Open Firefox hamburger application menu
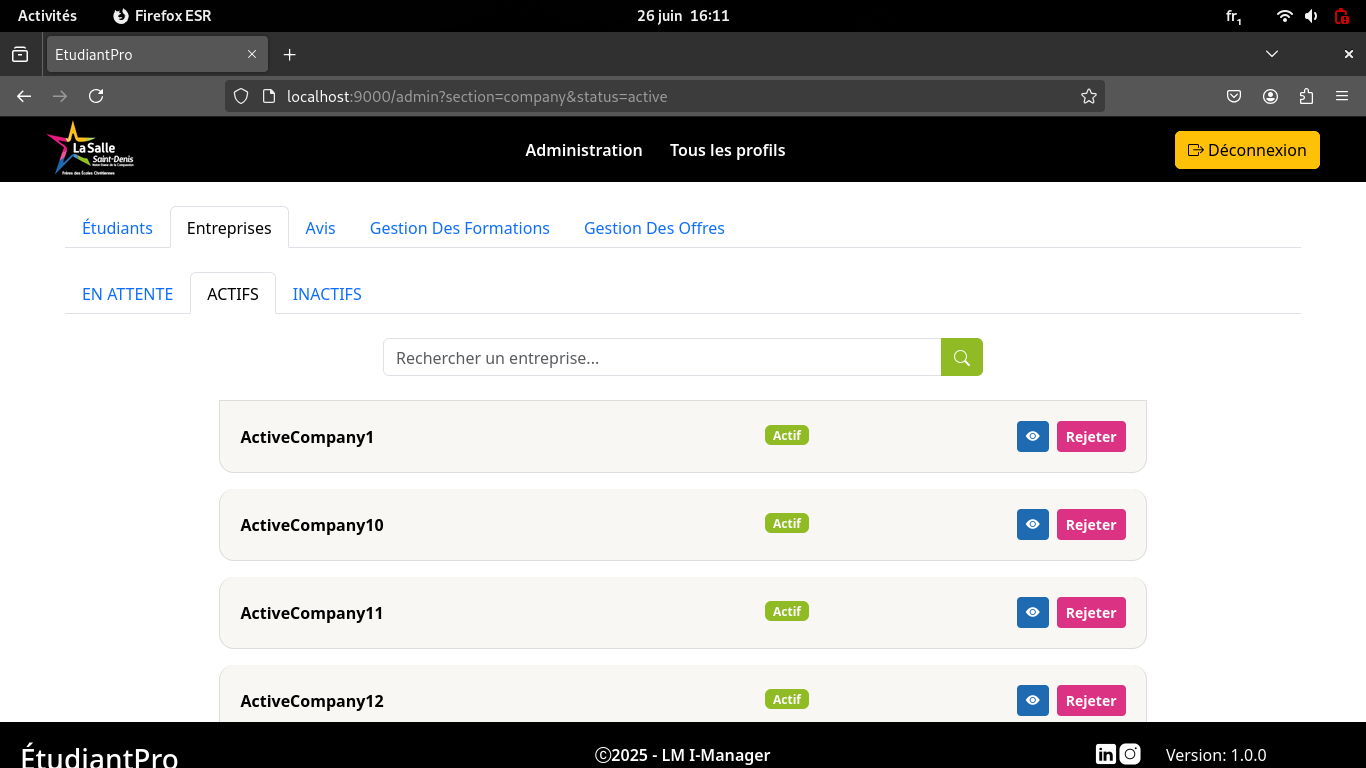 pos(1342,97)
